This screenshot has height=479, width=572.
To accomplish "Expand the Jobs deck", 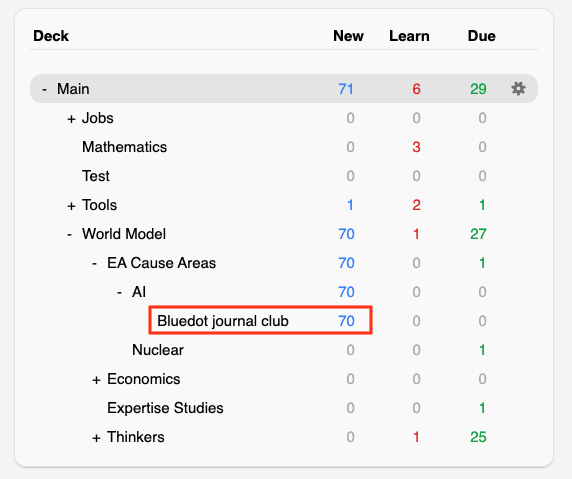I will coord(71,119).
